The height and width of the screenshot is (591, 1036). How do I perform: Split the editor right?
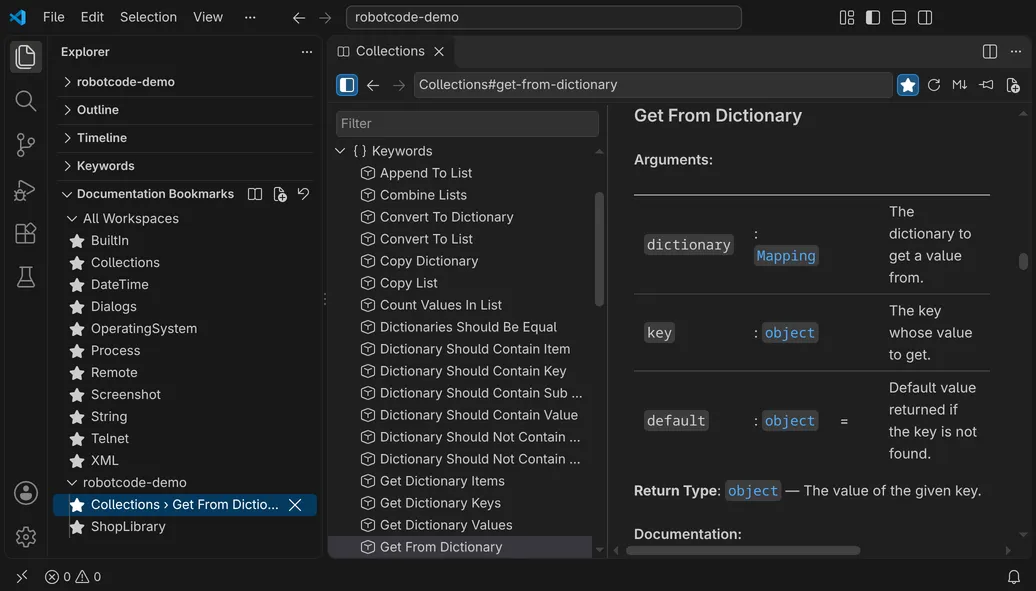point(990,52)
